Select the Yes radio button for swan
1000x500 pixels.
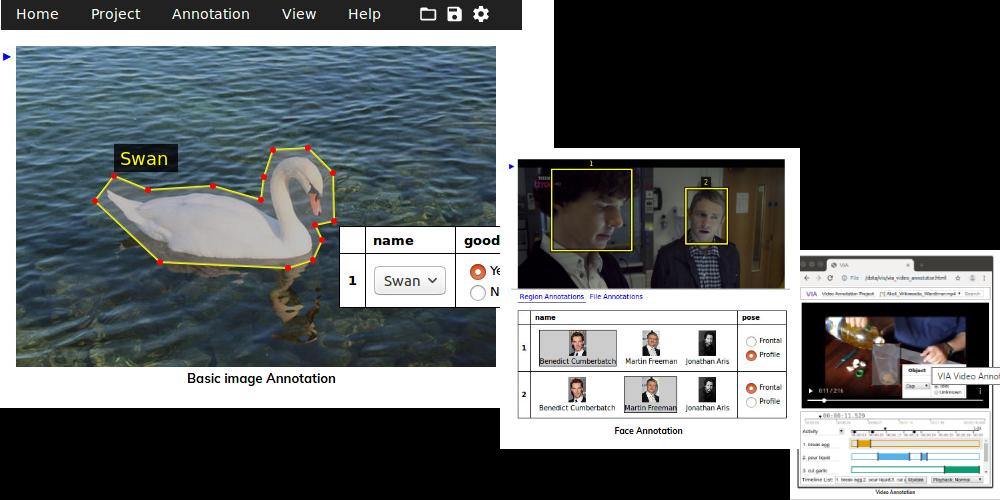(478, 271)
